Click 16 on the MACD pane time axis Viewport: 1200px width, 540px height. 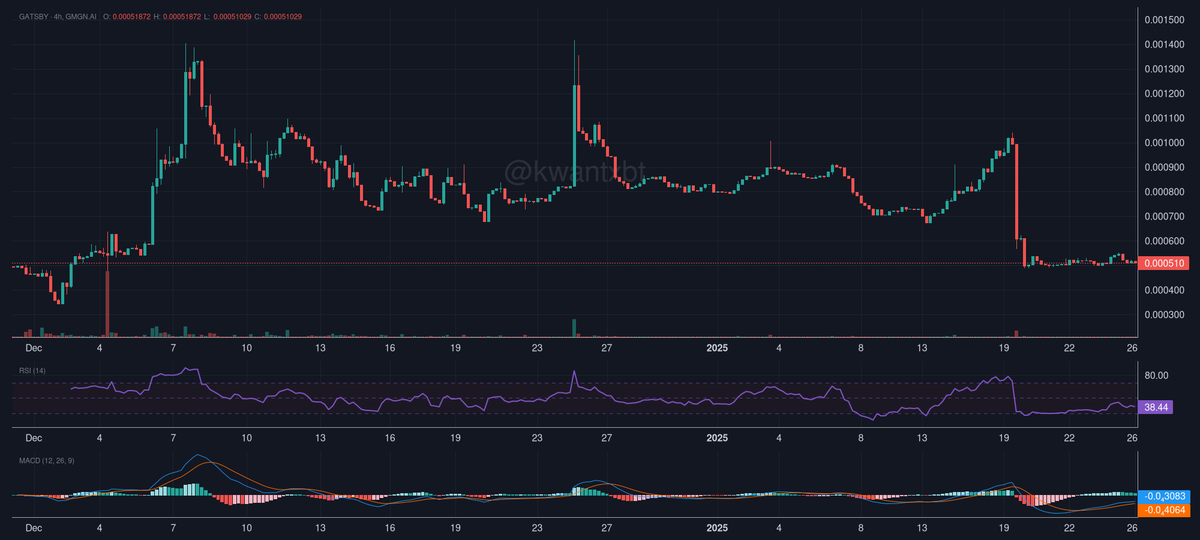click(x=390, y=527)
